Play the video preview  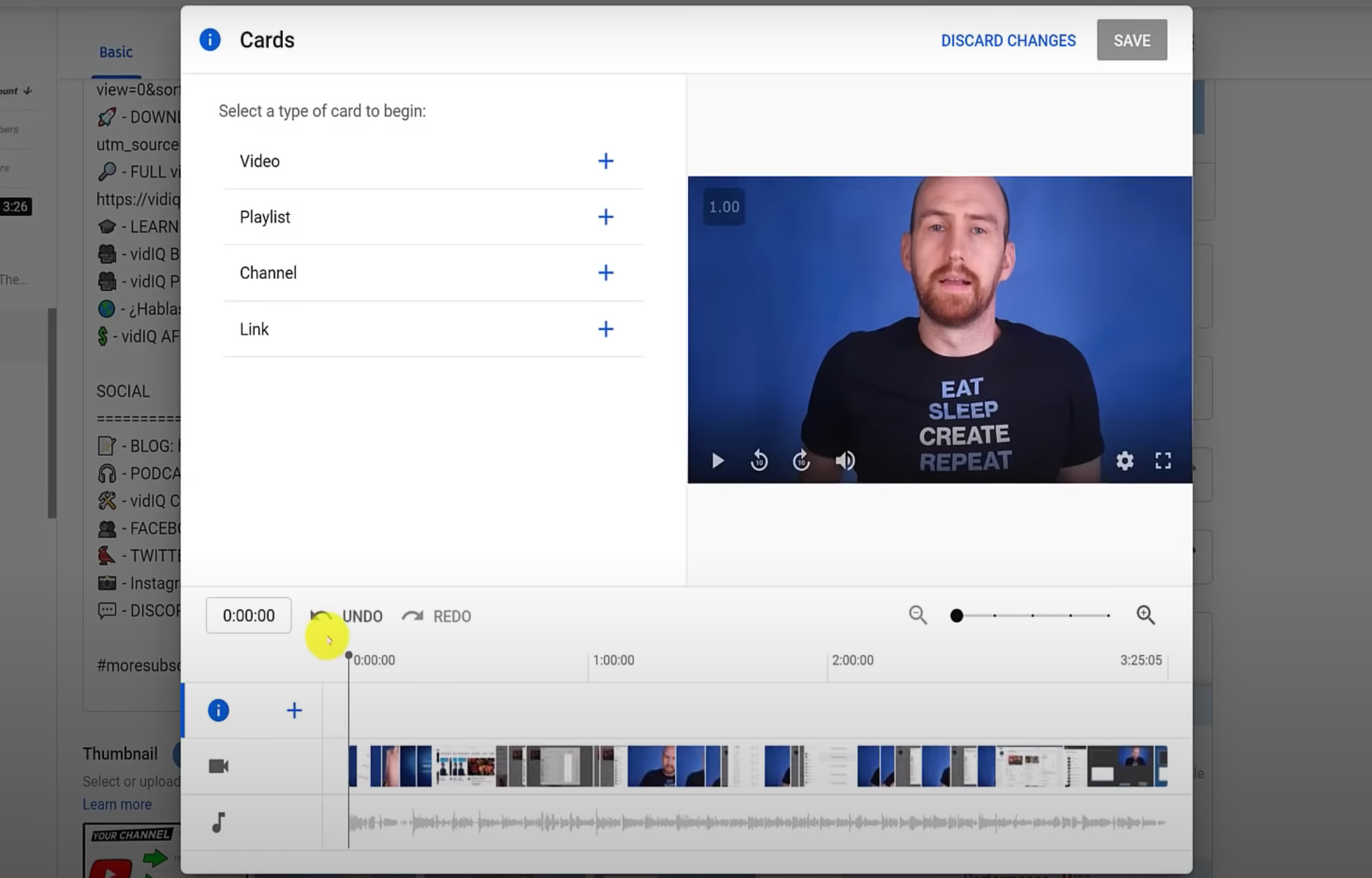[717, 461]
